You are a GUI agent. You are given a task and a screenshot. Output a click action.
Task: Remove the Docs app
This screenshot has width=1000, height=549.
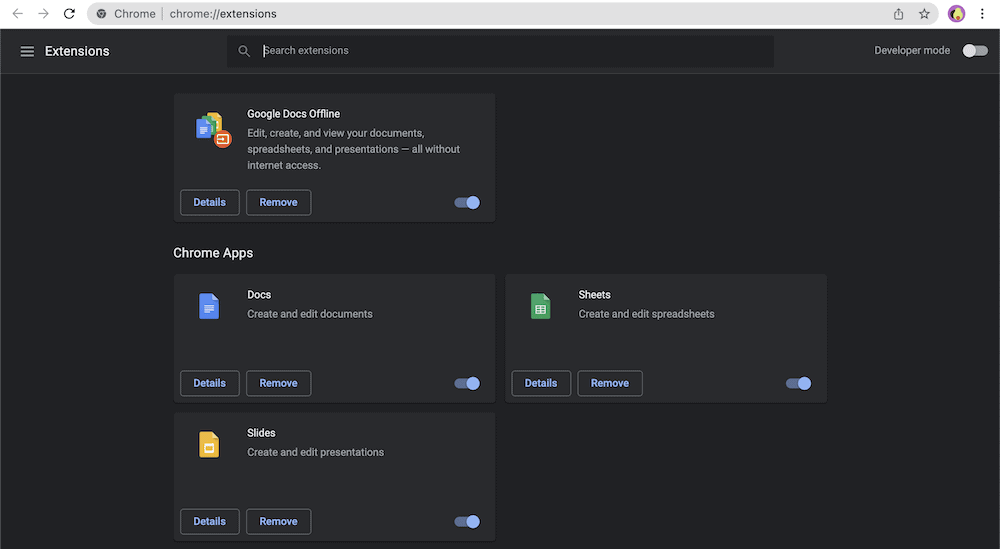pyautogui.click(x=279, y=383)
